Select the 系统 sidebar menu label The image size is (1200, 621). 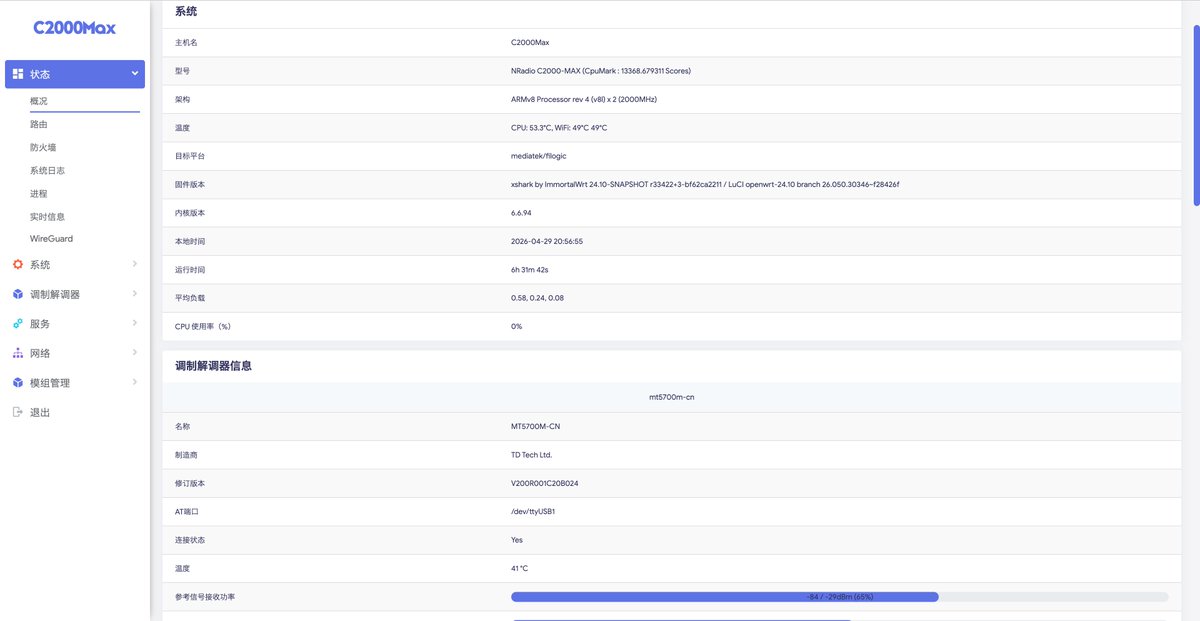pos(40,265)
